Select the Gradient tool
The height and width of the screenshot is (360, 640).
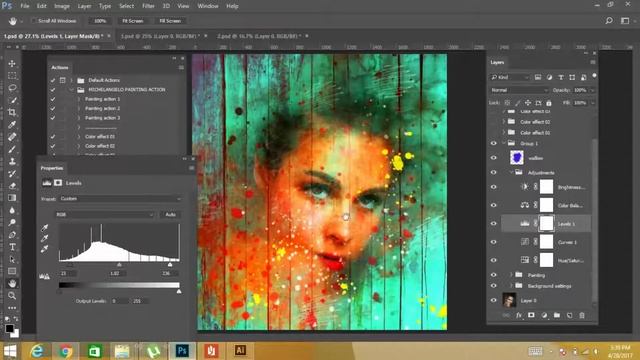12,198
